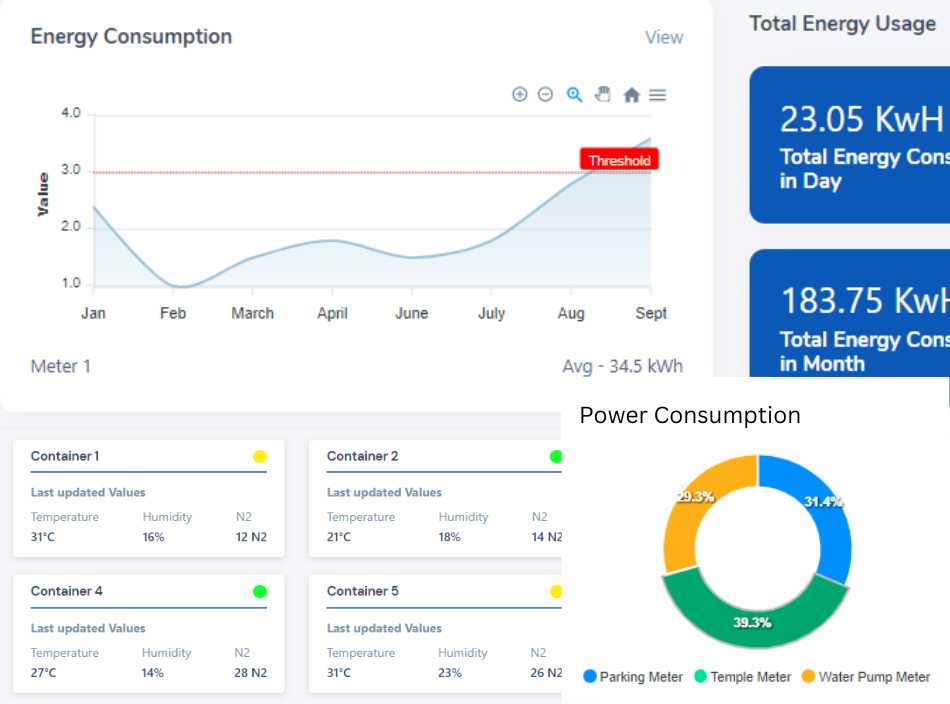Open the View link on Energy Consumption
The image size is (950, 704).
664,38
